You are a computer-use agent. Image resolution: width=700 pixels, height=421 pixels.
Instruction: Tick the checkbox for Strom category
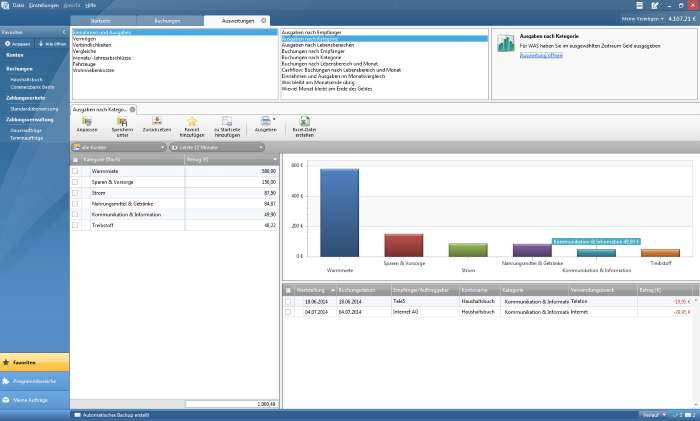(x=75, y=193)
